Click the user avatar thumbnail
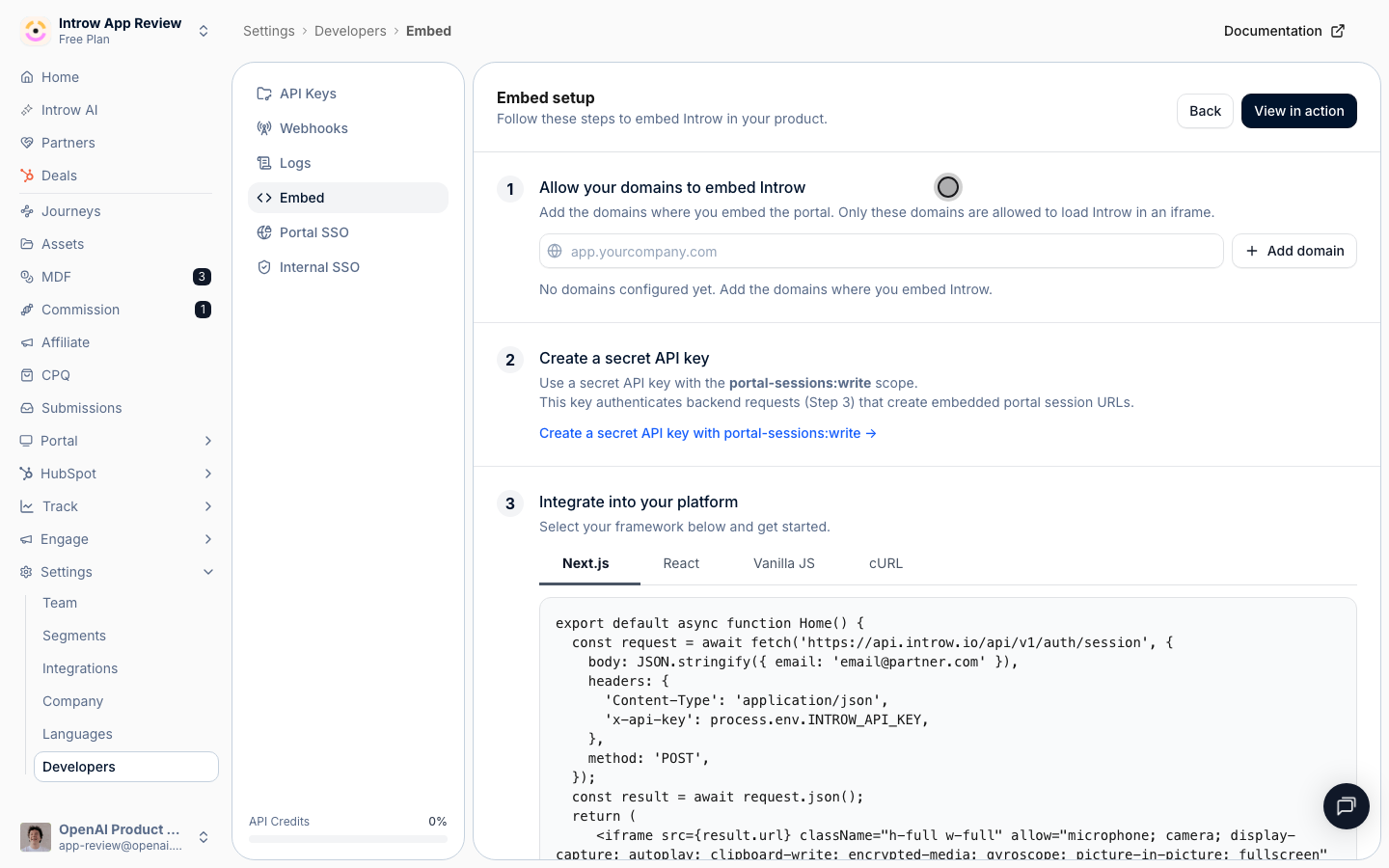The height and width of the screenshot is (868, 1389). point(36,837)
